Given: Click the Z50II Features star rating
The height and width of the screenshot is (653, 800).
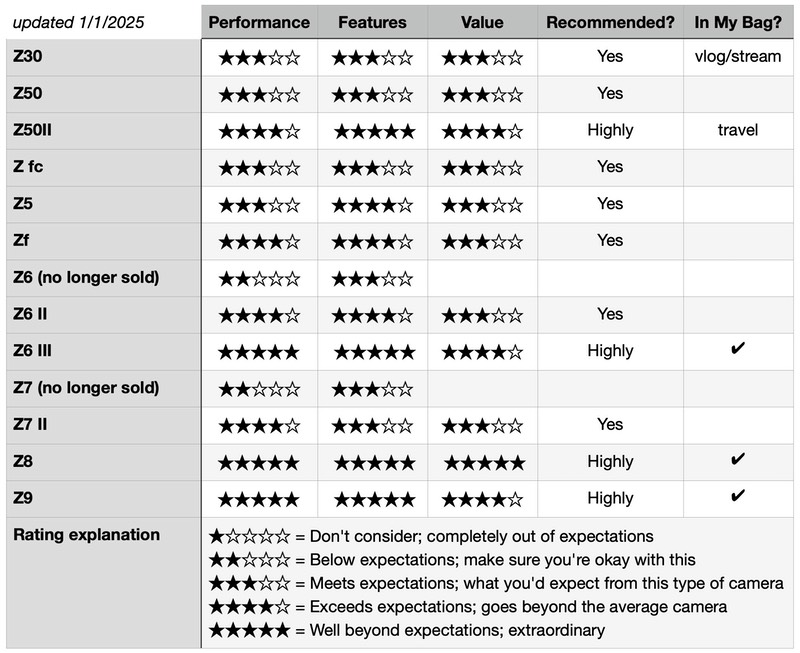Looking at the screenshot, I should click(x=374, y=132).
